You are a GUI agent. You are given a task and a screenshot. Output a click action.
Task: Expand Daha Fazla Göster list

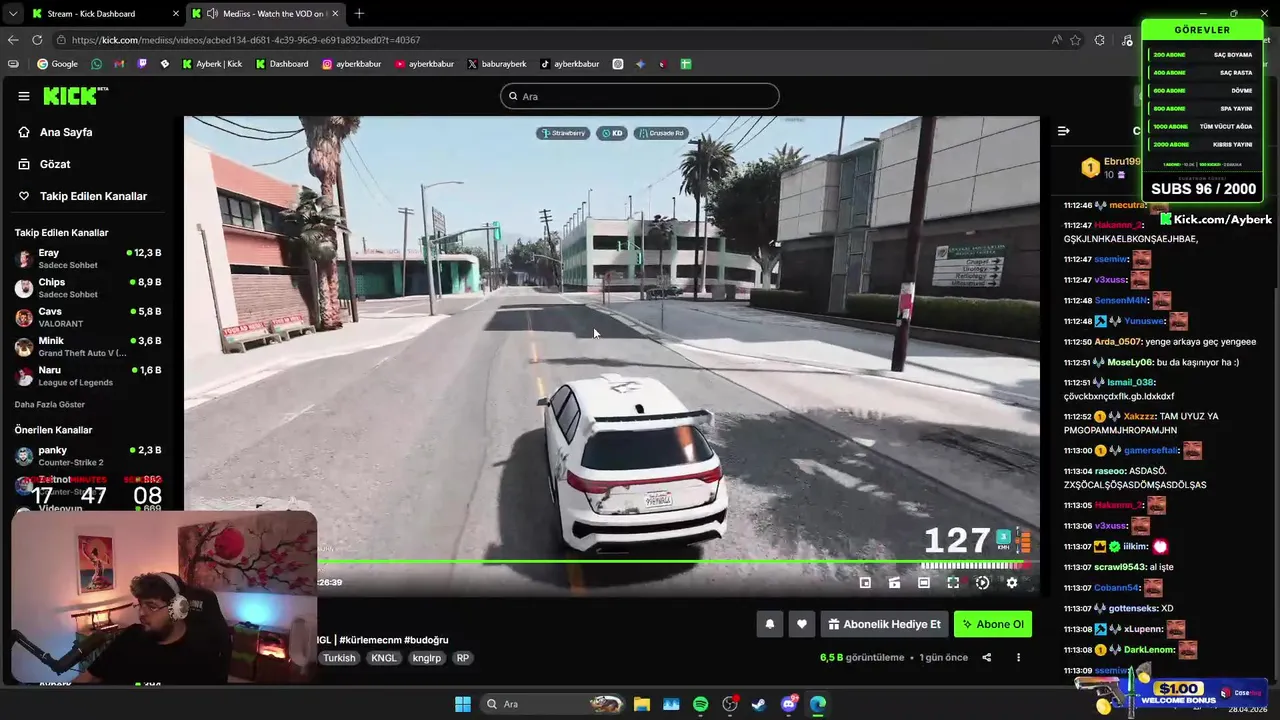pos(50,405)
